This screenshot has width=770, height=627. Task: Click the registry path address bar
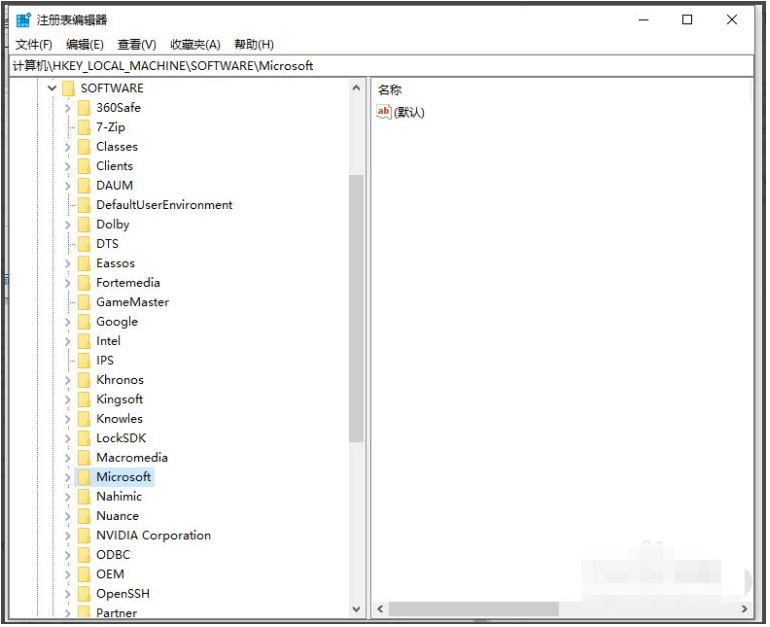380,66
